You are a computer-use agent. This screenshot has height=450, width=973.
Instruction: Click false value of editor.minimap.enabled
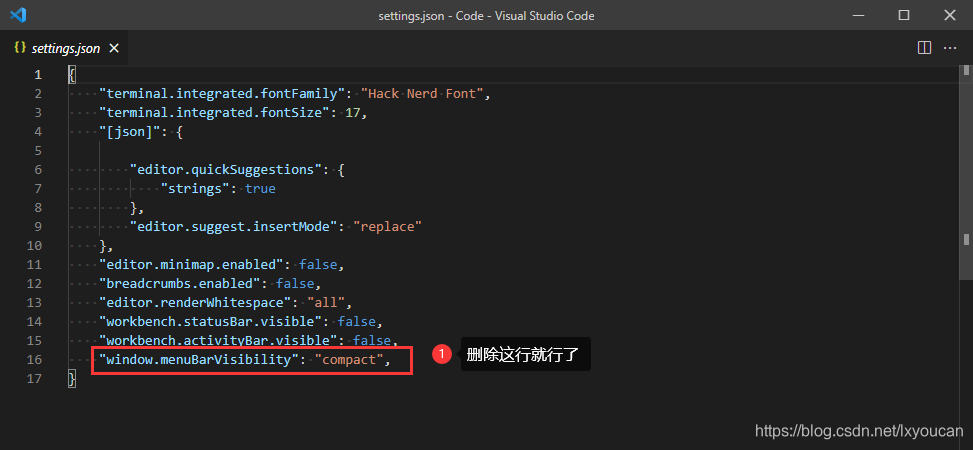click(318, 264)
